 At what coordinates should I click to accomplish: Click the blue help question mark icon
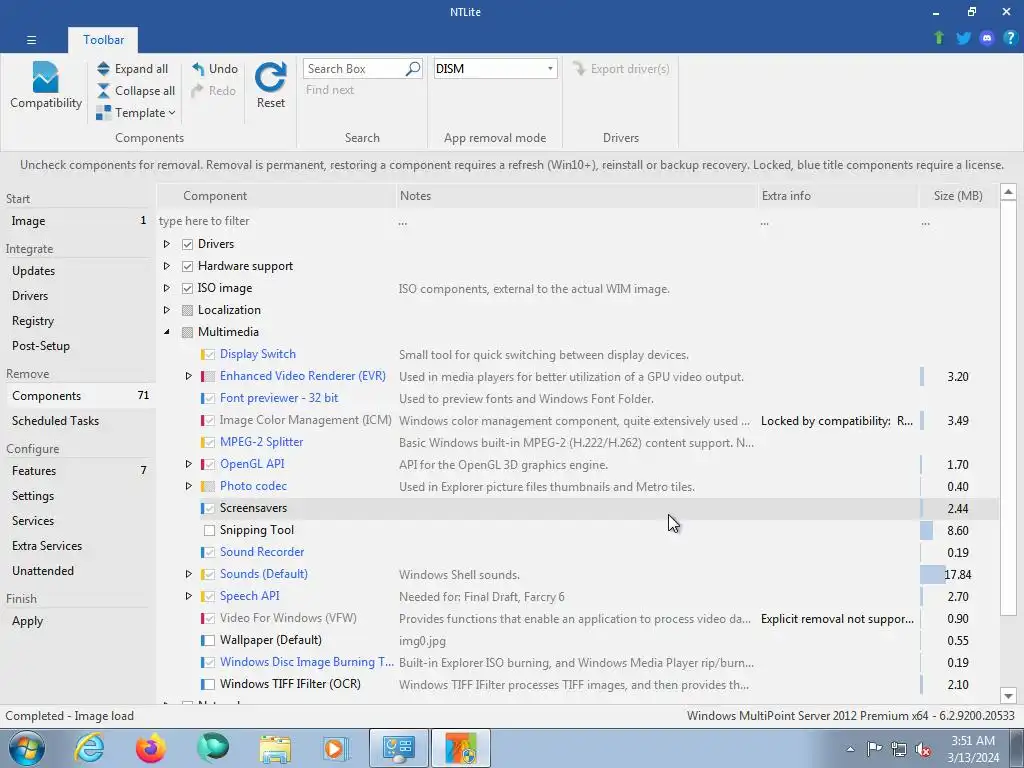pyautogui.click(x=1010, y=38)
